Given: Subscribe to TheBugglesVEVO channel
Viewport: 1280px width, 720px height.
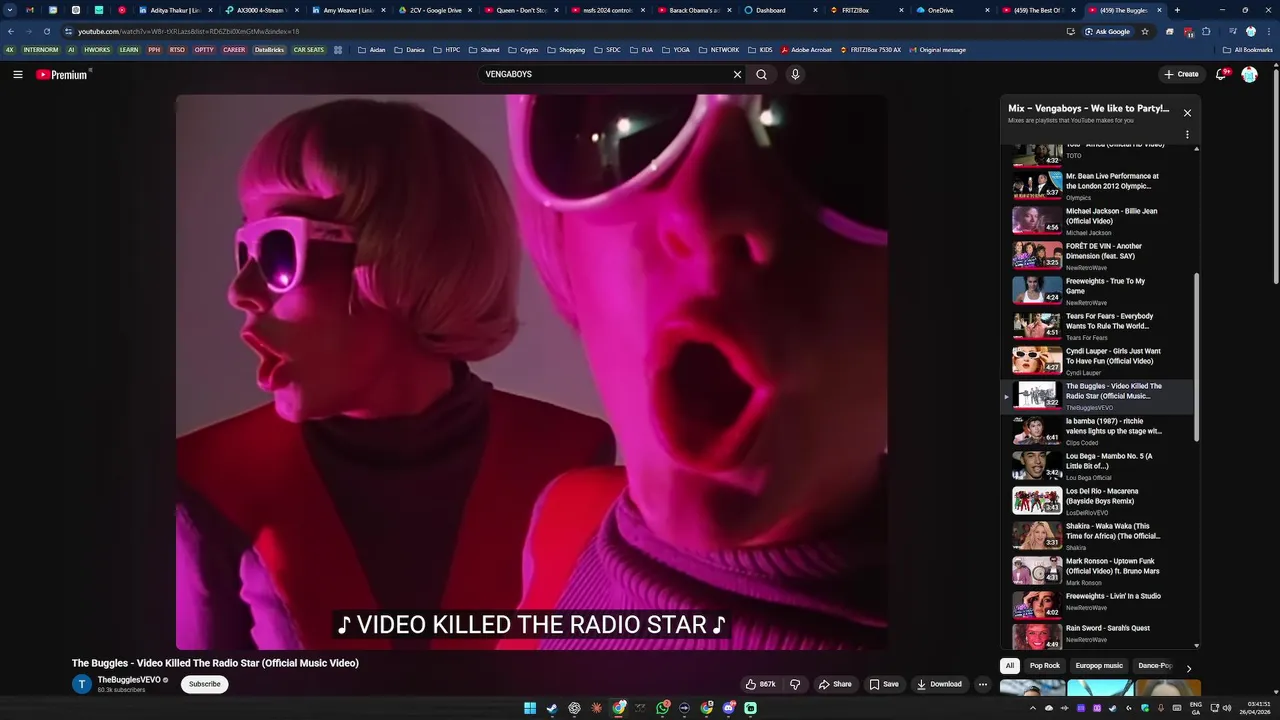Looking at the screenshot, I should point(205,684).
